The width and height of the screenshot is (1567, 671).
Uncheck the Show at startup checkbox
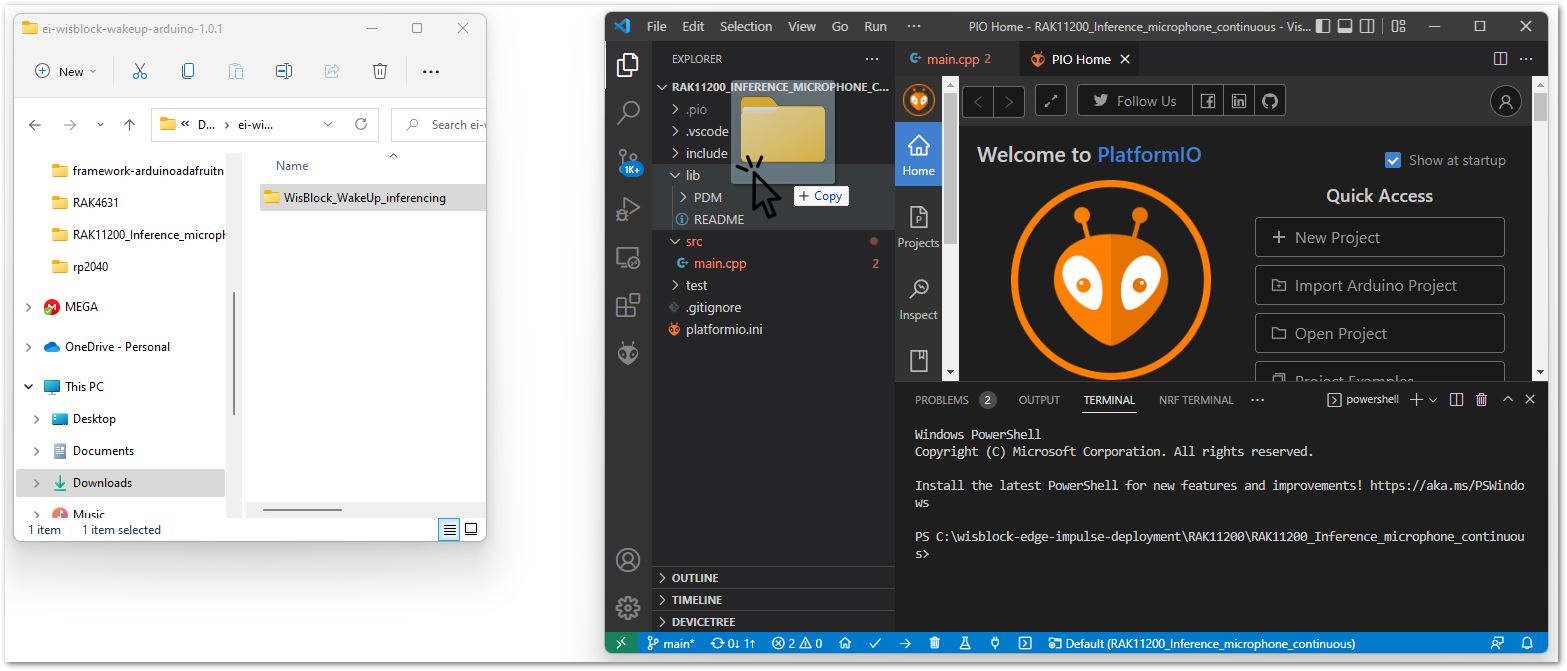point(1393,160)
